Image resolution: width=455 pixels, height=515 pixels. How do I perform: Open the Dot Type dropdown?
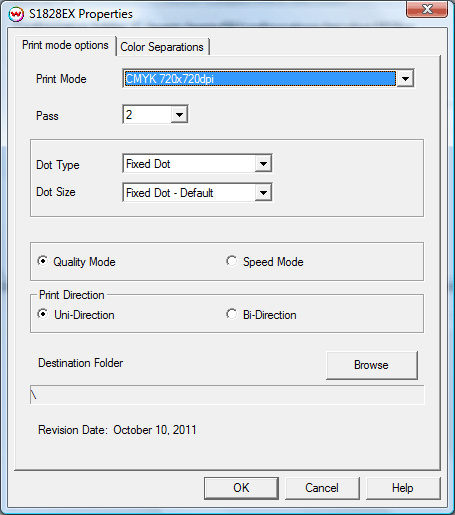coord(263,164)
